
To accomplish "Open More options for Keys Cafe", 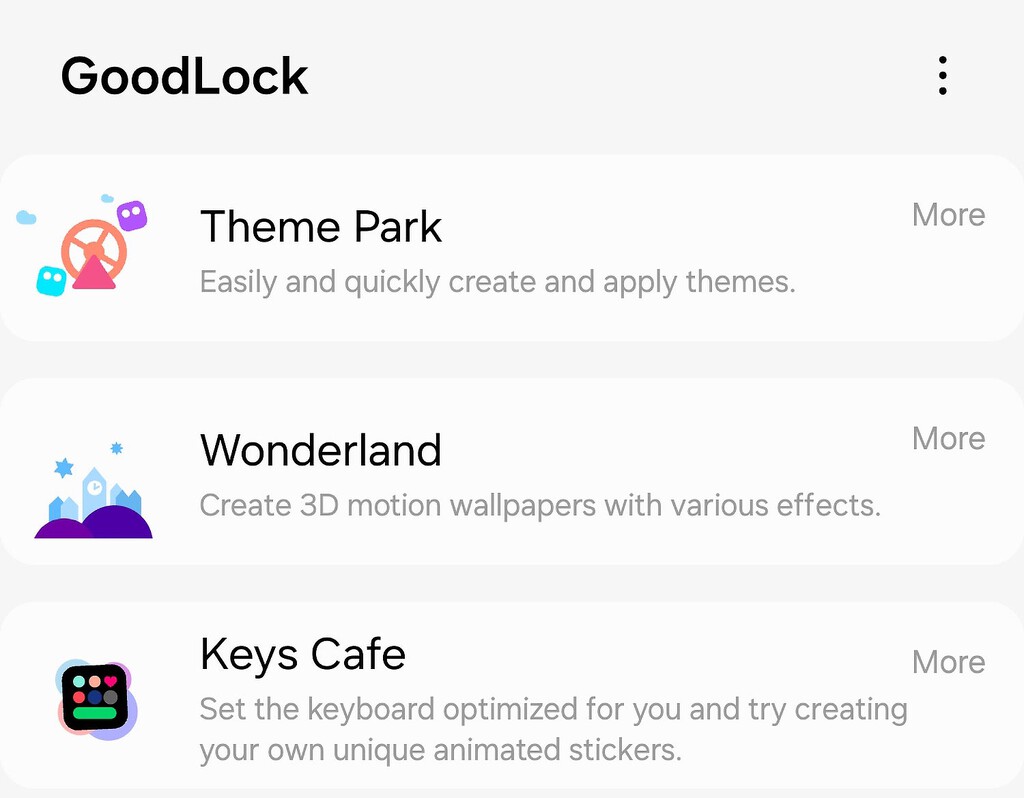I will pyautogui.click(x=948, y=662).
